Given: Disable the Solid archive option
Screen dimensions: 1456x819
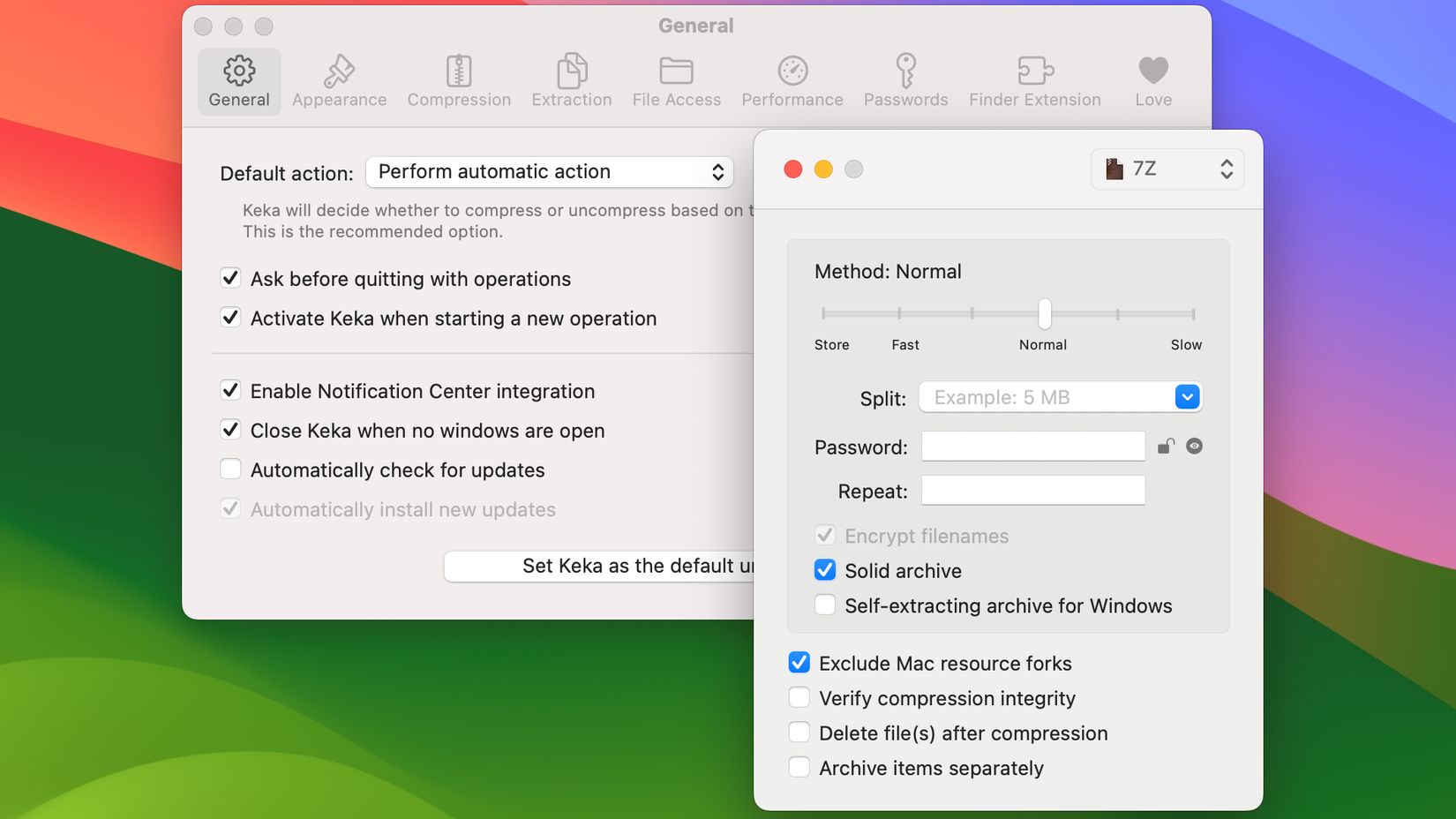Looking at the screenshot, I should (824, 570).
